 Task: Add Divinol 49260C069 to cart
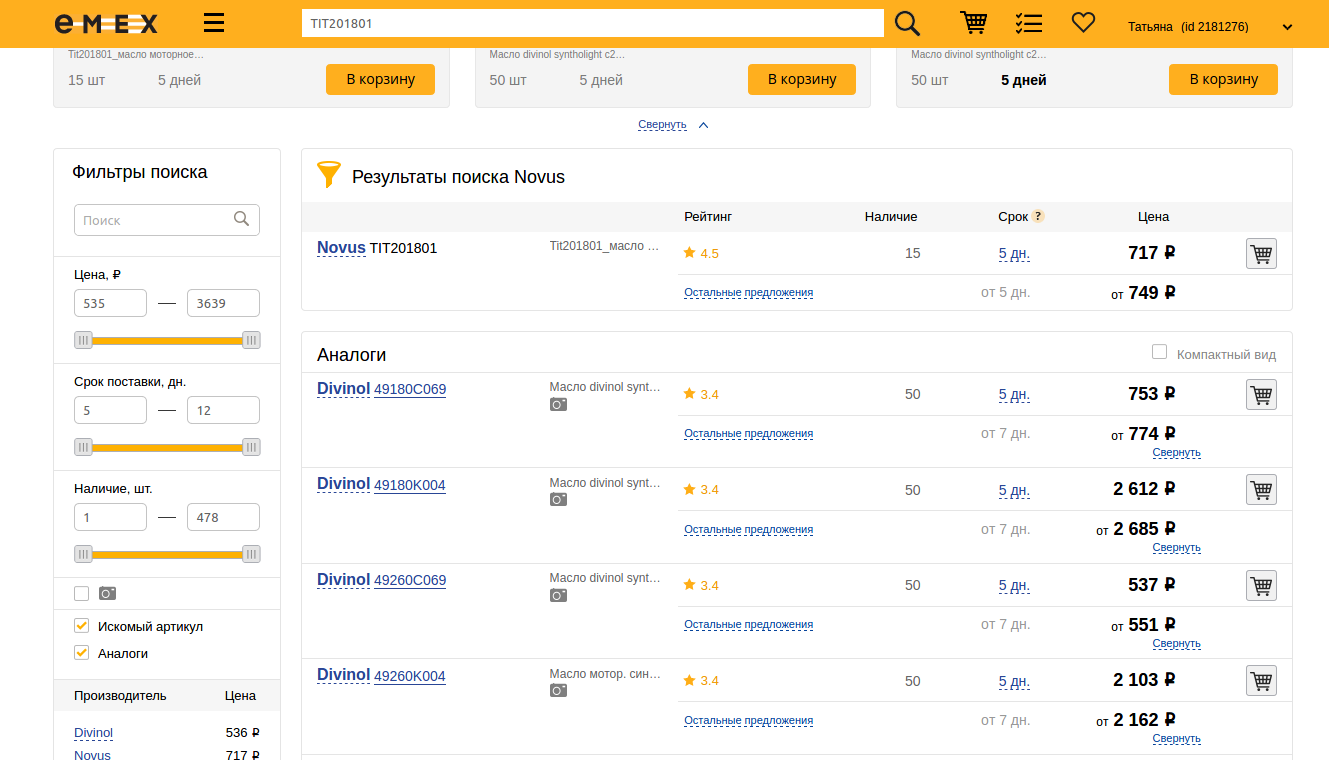pyautogui.click(x=1261, y=585)
